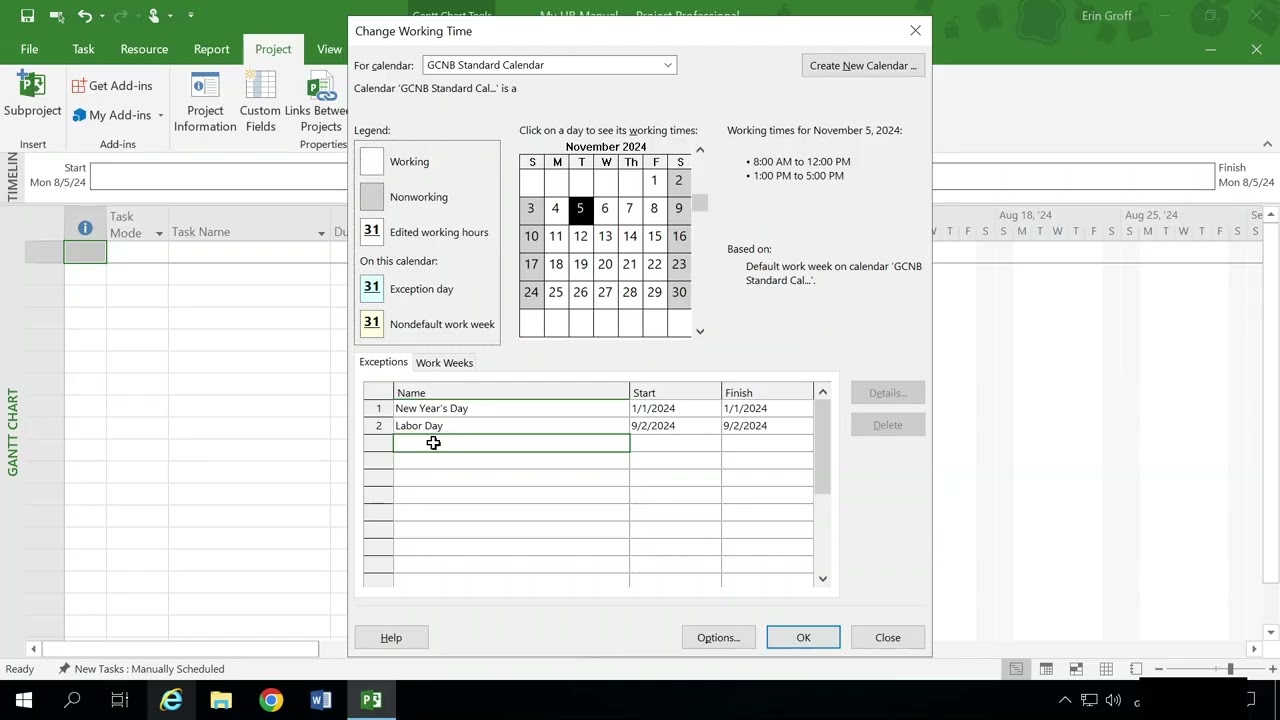Open Get Add-ins from the ribbon
This screenshot has height=720, width=1280.
[112, 86]
